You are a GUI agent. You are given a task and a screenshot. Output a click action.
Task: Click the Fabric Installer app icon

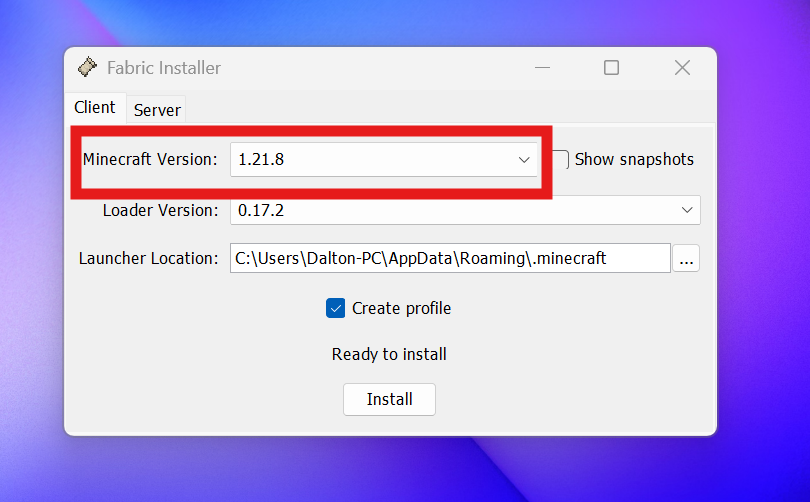point(87,67)
